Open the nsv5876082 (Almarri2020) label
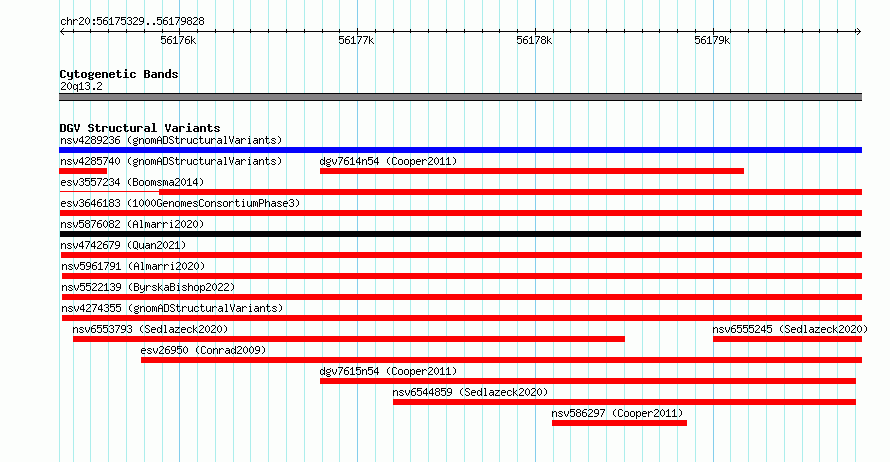Image resolution: width=890 pixels, height=462 pixels. point(132,224)
